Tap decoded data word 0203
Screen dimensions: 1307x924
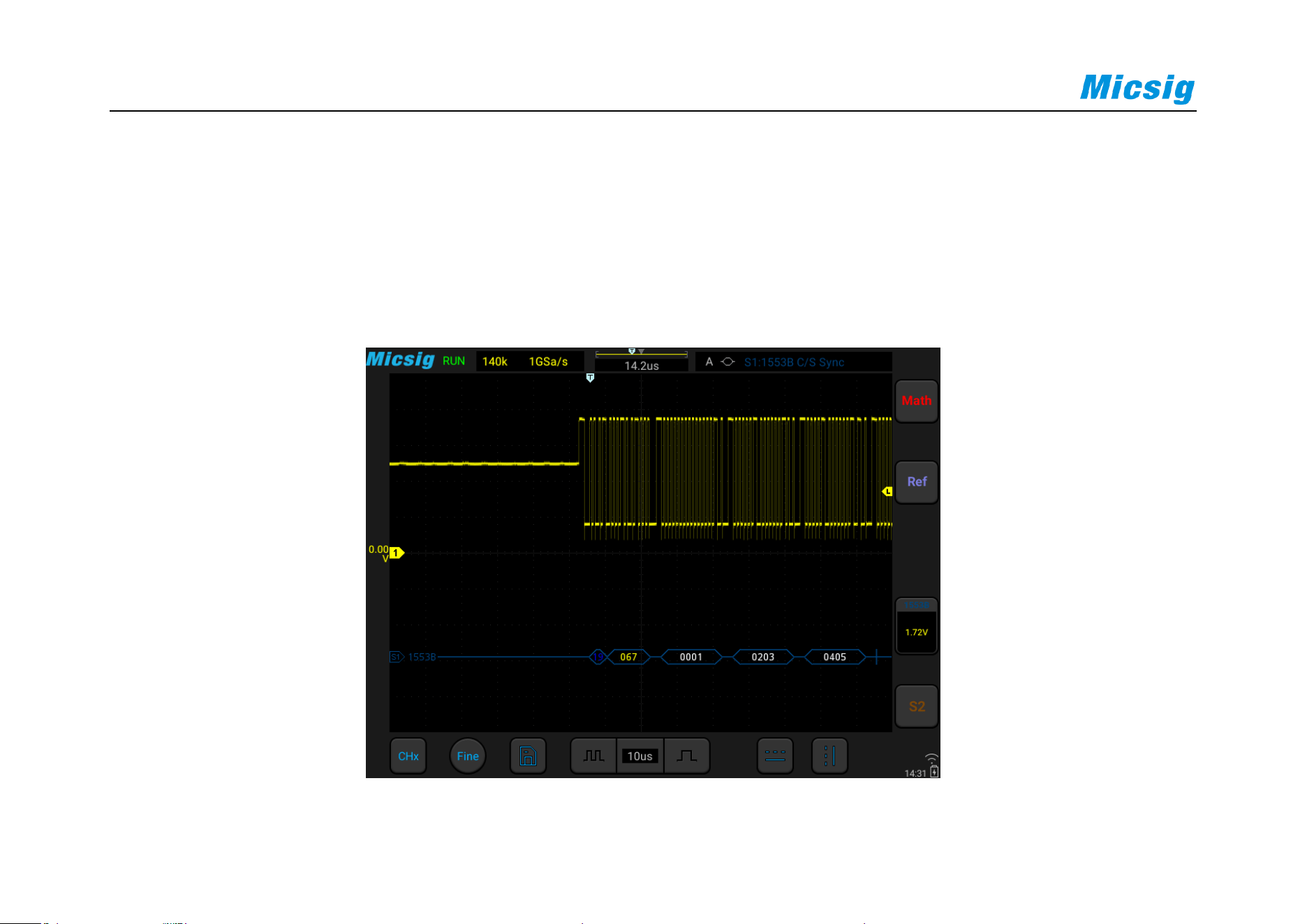pyautogui.click(x=763, y=657)
